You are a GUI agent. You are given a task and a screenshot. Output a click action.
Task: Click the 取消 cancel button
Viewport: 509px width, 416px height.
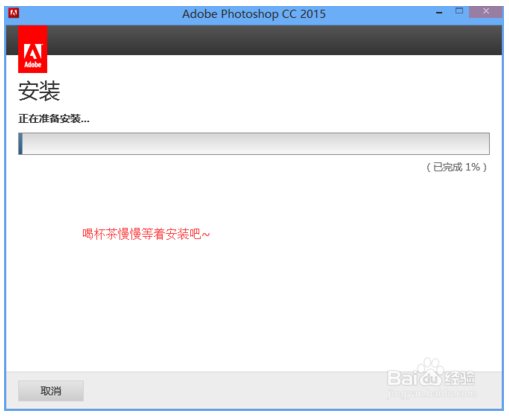point(51,390)
